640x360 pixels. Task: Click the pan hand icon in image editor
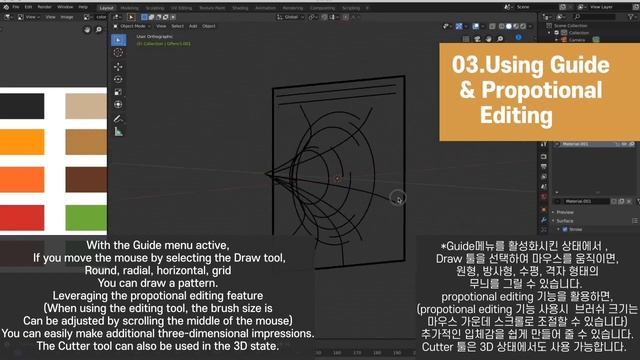pos(87,29)
